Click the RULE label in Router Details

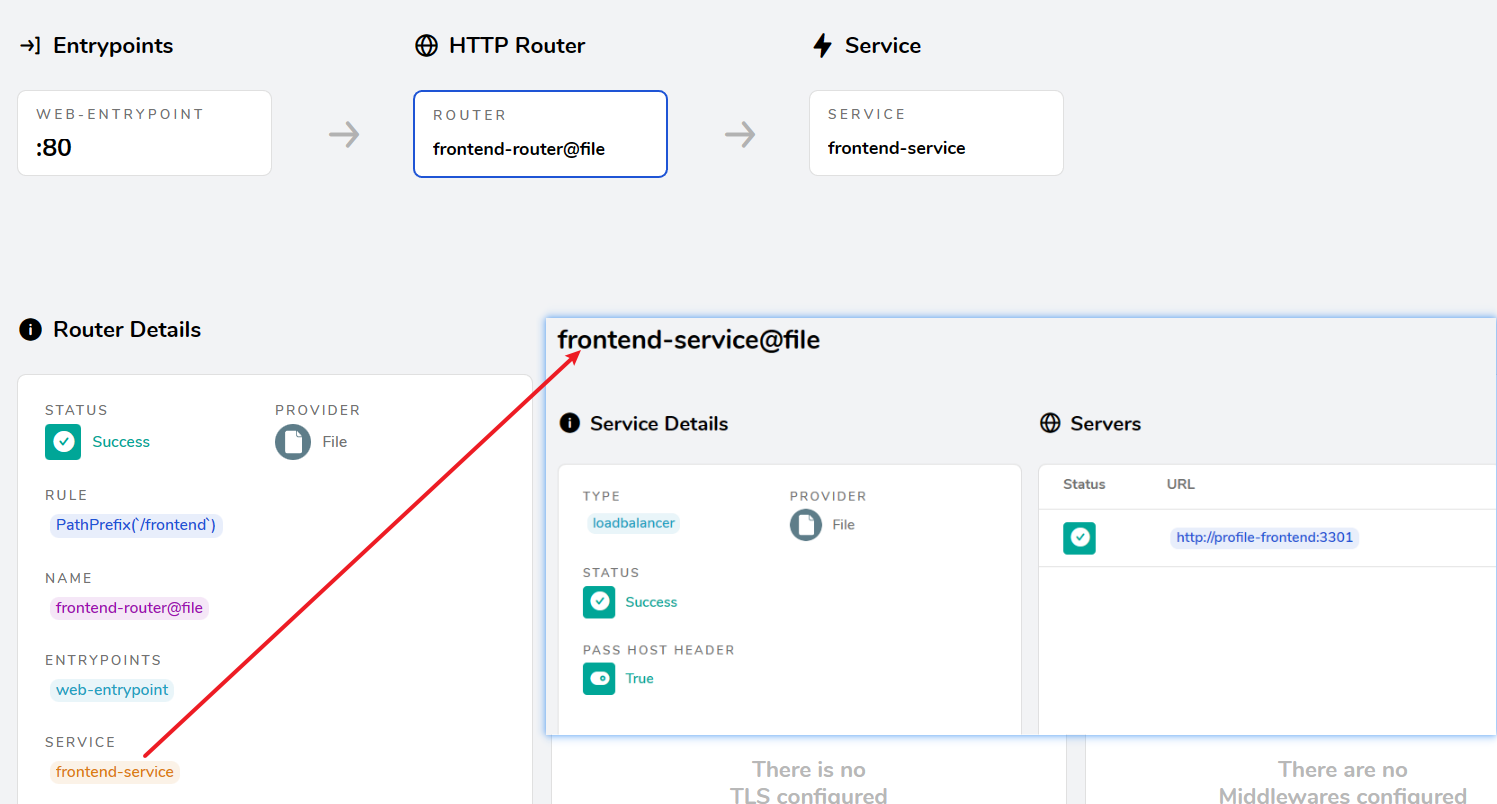66,495
